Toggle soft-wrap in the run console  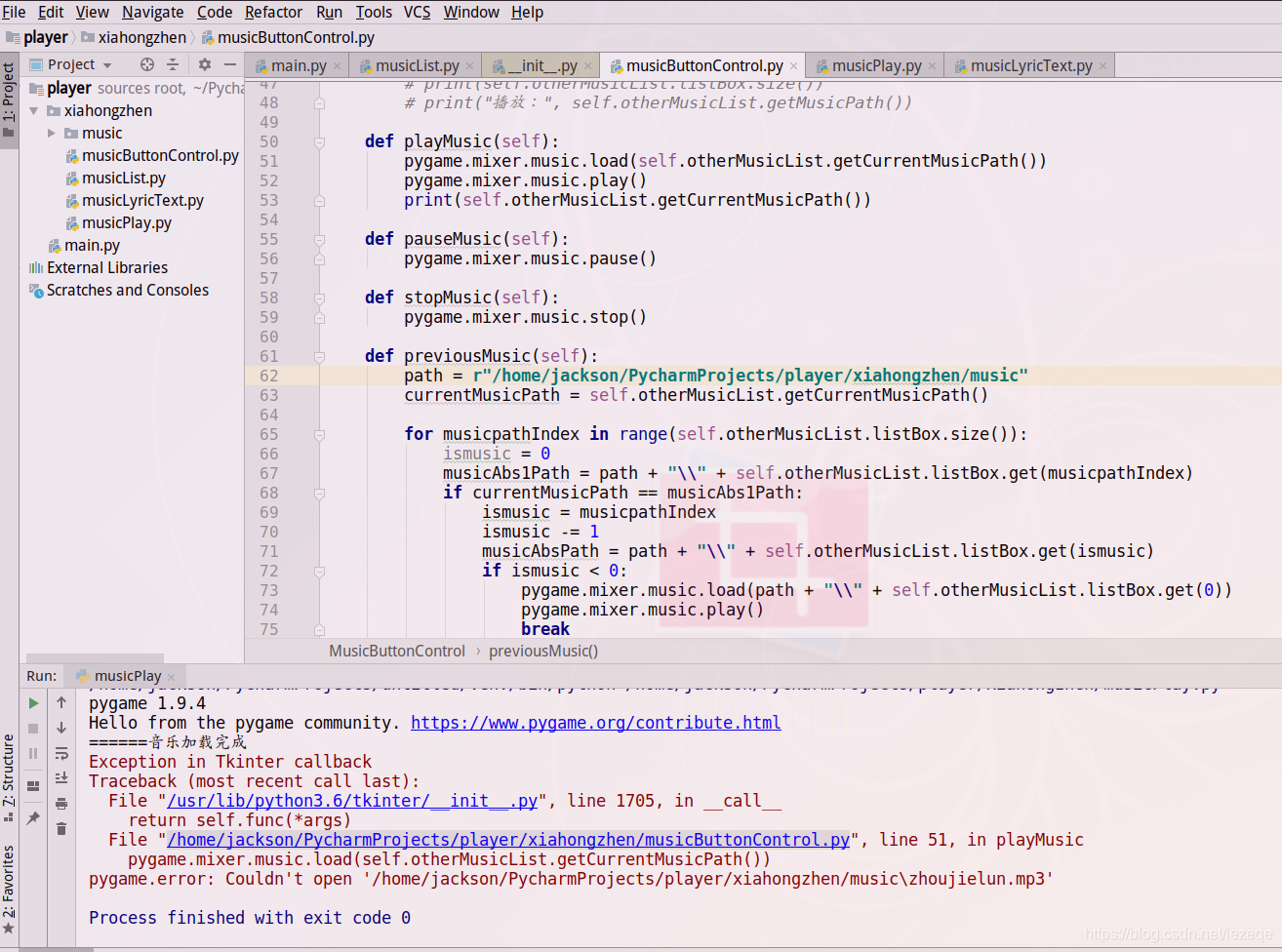pyautogui.click(x=60, y=752)
